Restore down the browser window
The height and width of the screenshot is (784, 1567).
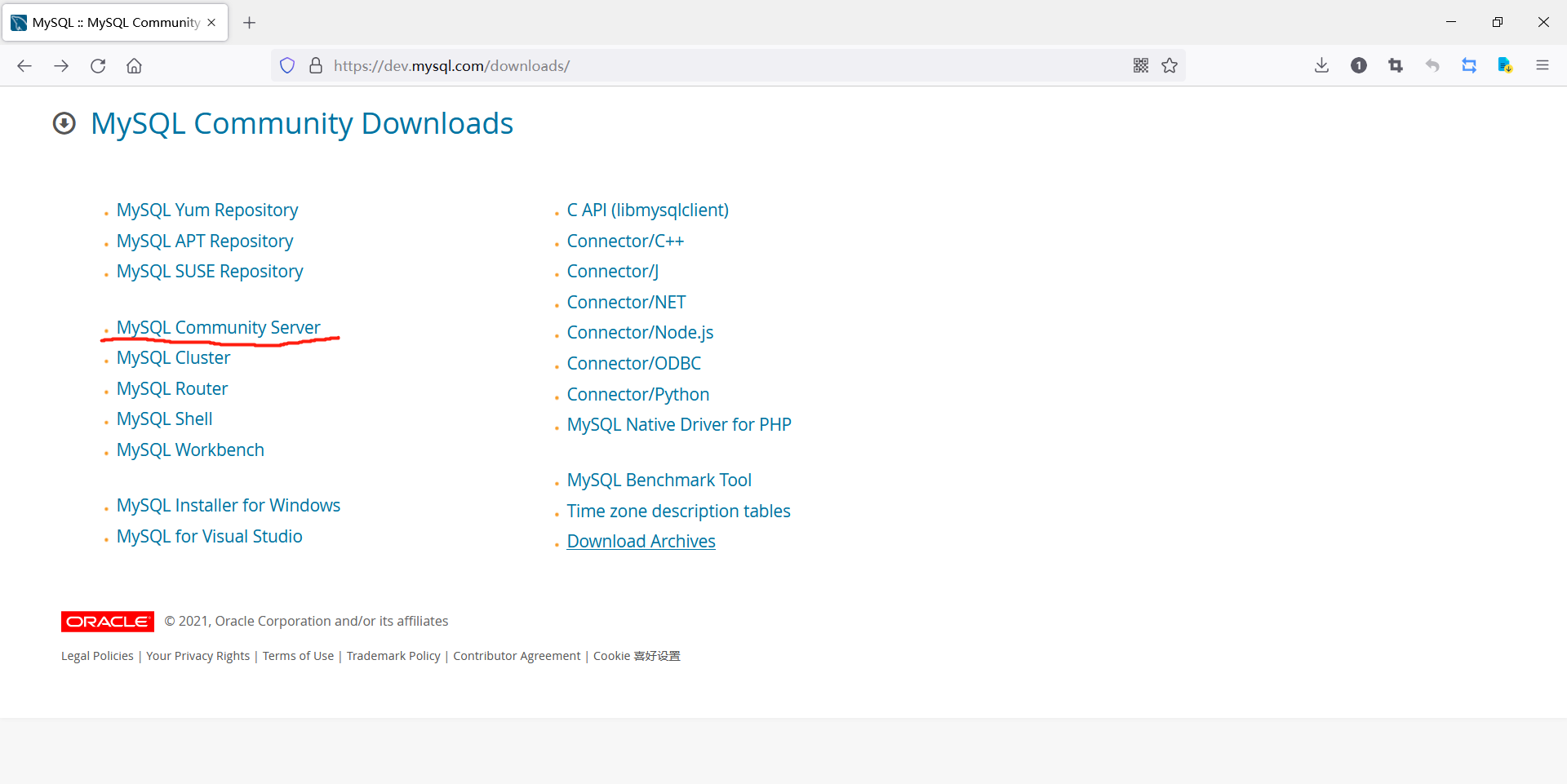pos(1498,22)
